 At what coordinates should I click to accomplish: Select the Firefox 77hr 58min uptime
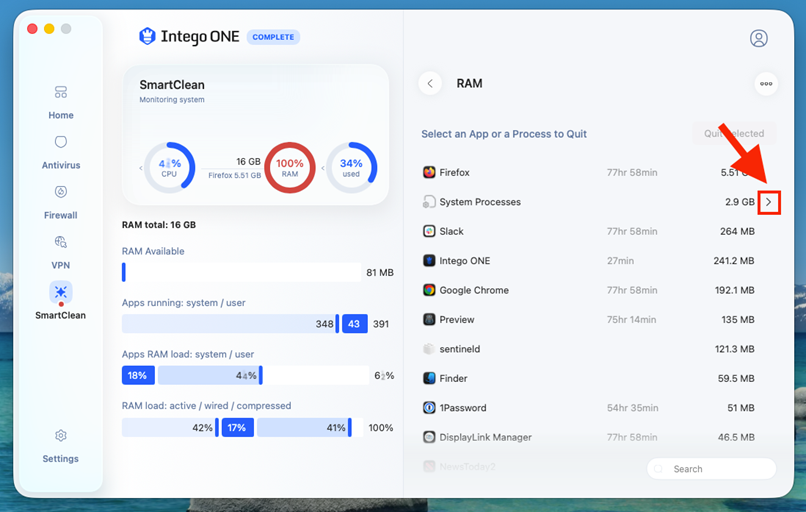[x=632, y=173]
